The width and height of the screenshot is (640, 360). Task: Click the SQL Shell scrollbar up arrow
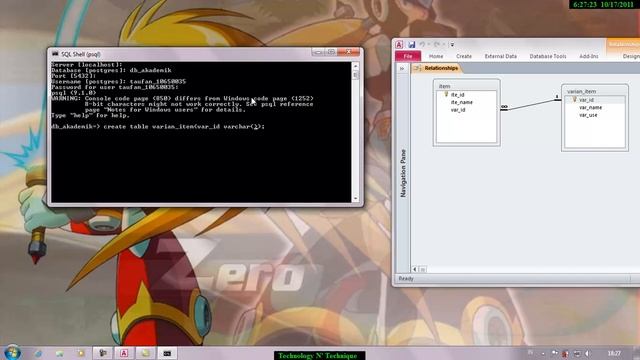point(356,66)
